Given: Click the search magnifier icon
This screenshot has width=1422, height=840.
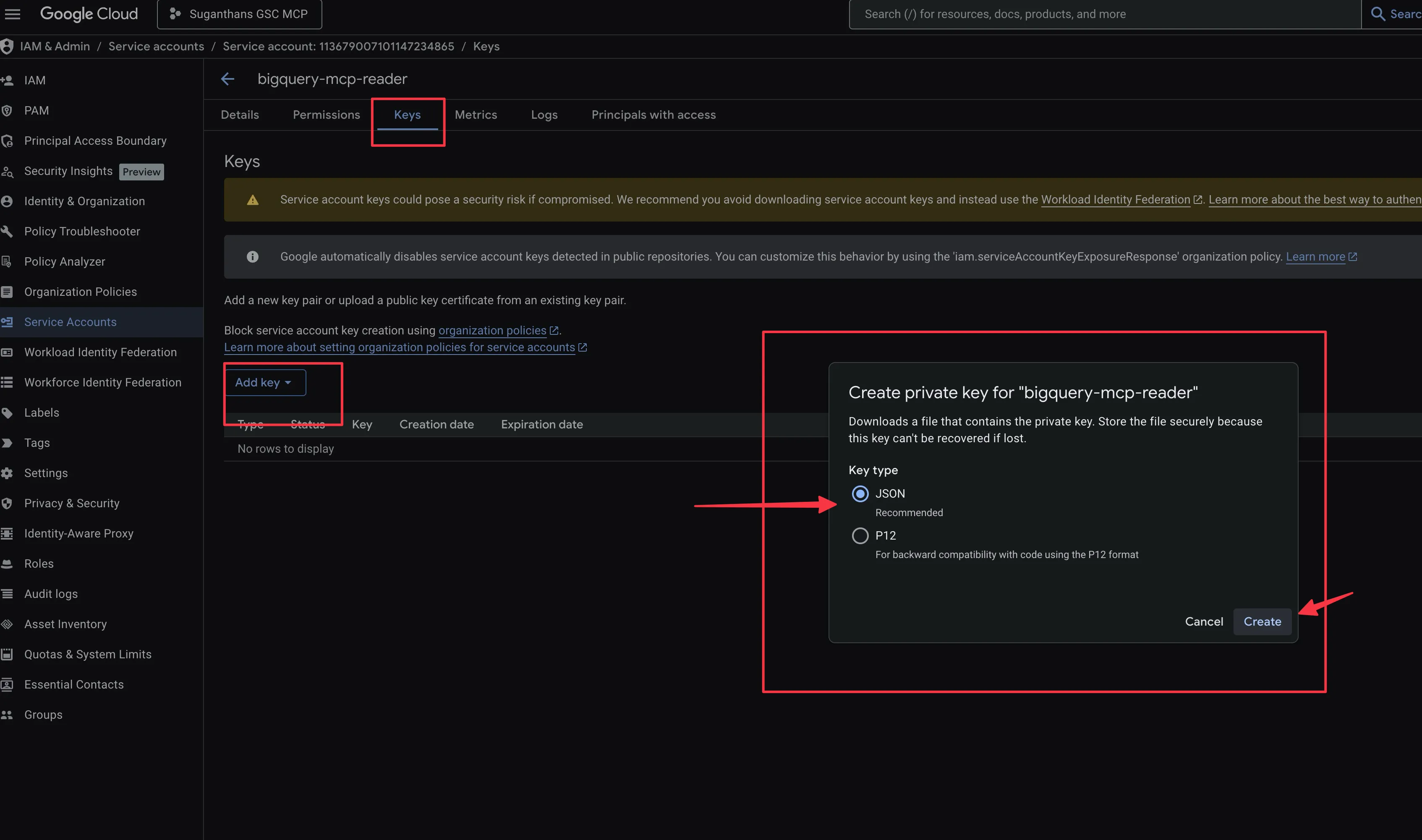Looking at the screenshot, I should 1378,14.
